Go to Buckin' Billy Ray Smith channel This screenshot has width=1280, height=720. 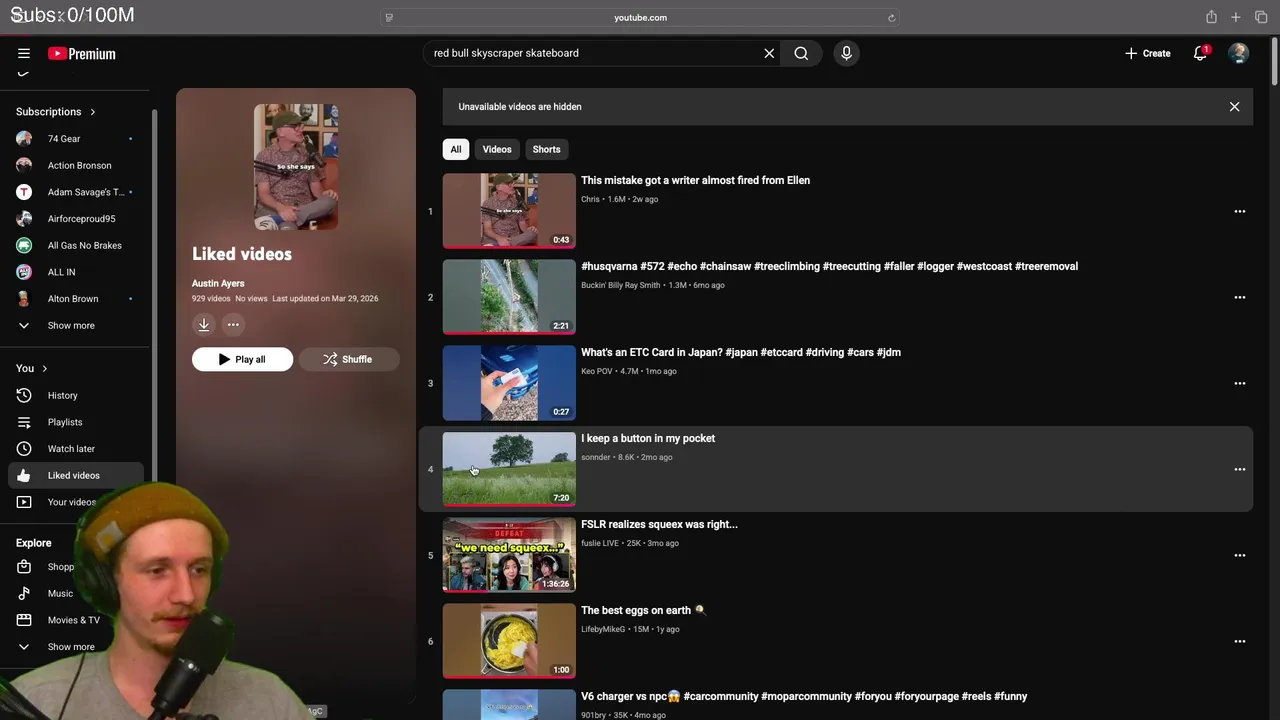click(620, 285)
